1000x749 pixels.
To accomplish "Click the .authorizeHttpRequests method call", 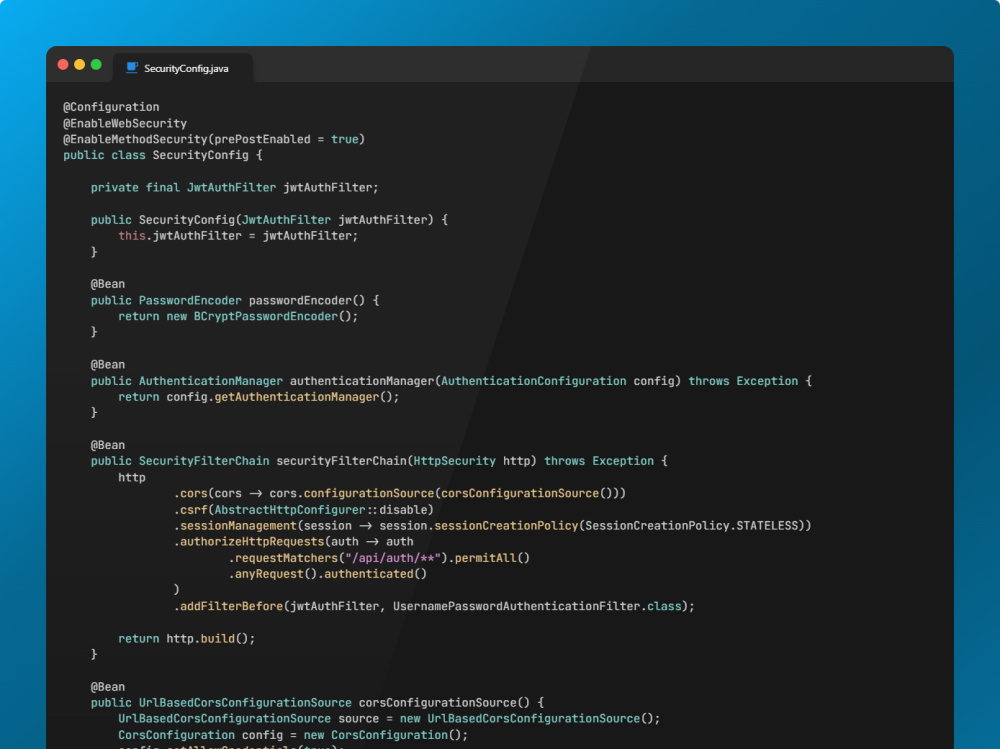I will [x=249, y=542].
